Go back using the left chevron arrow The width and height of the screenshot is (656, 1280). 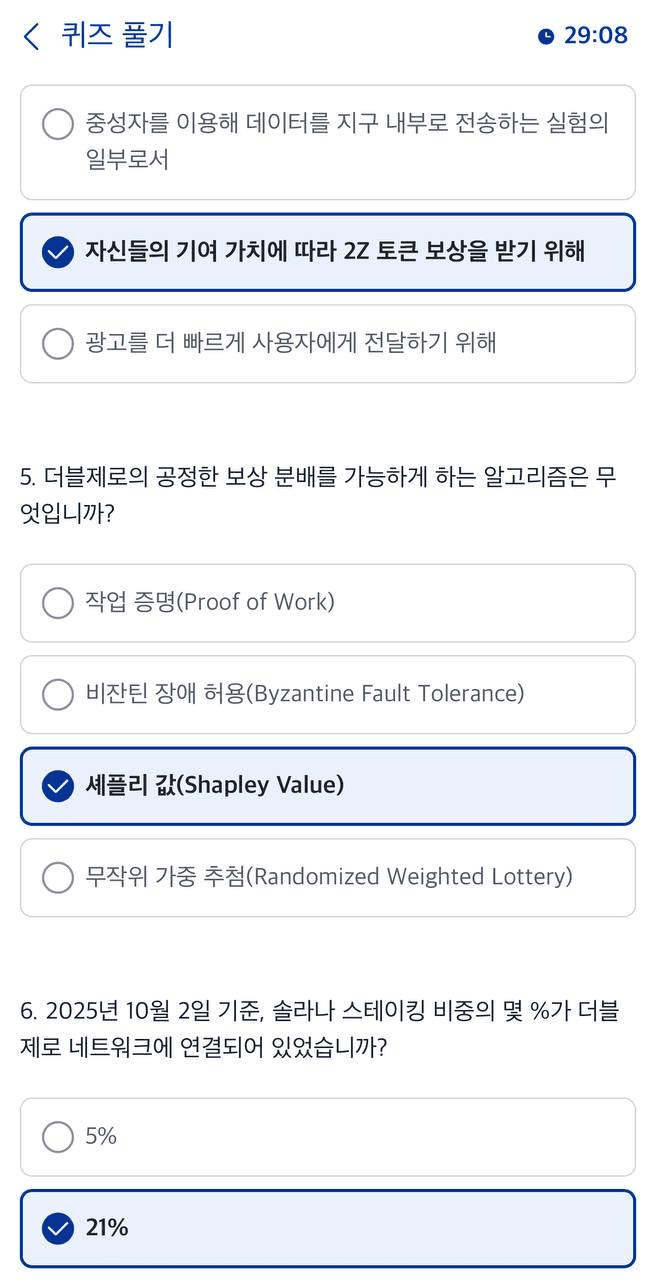coord(31,37)
